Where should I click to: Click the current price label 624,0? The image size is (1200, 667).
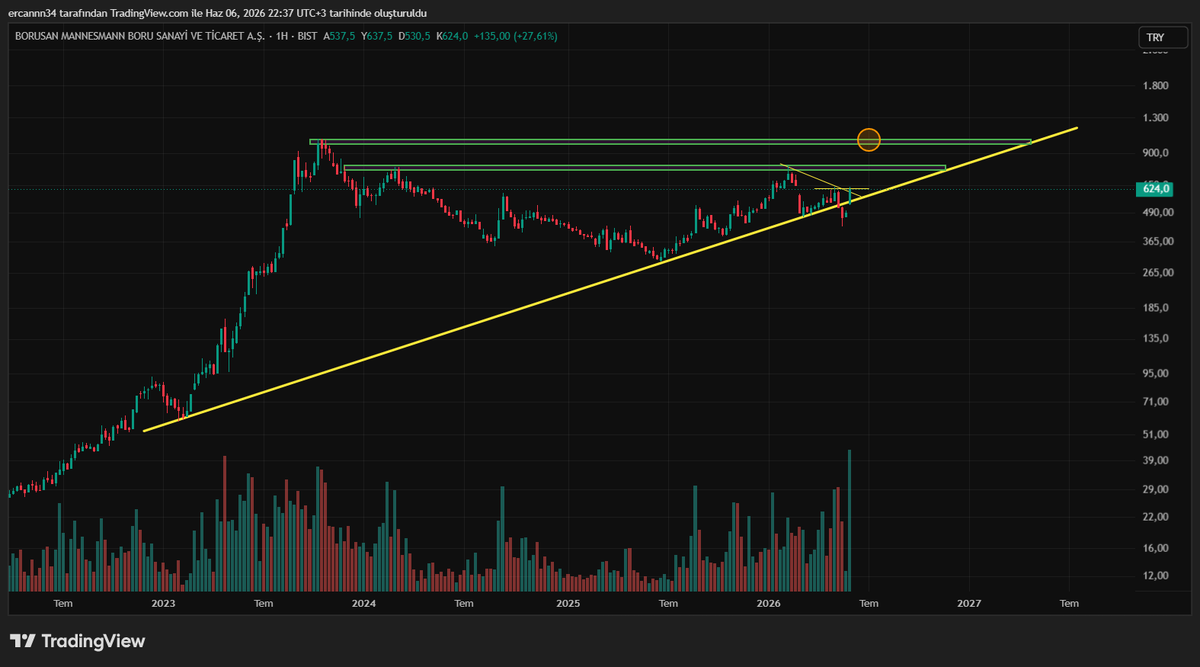click(x=1155, y=189)
